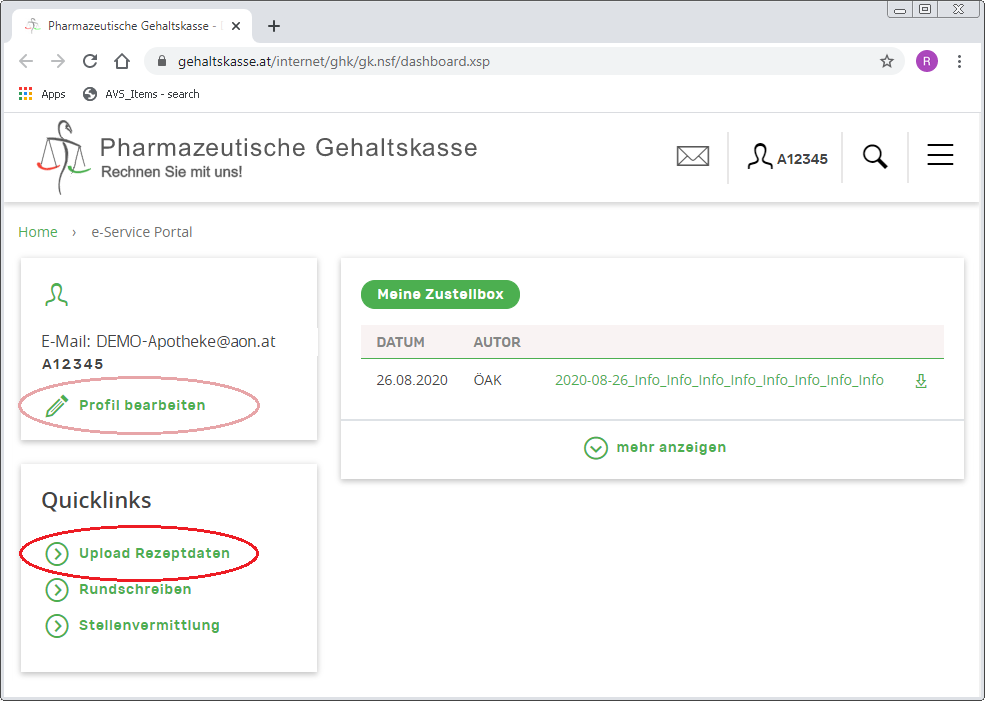
Task: Expand list with mehr anzeigen
Action: [x=656, y=447]
